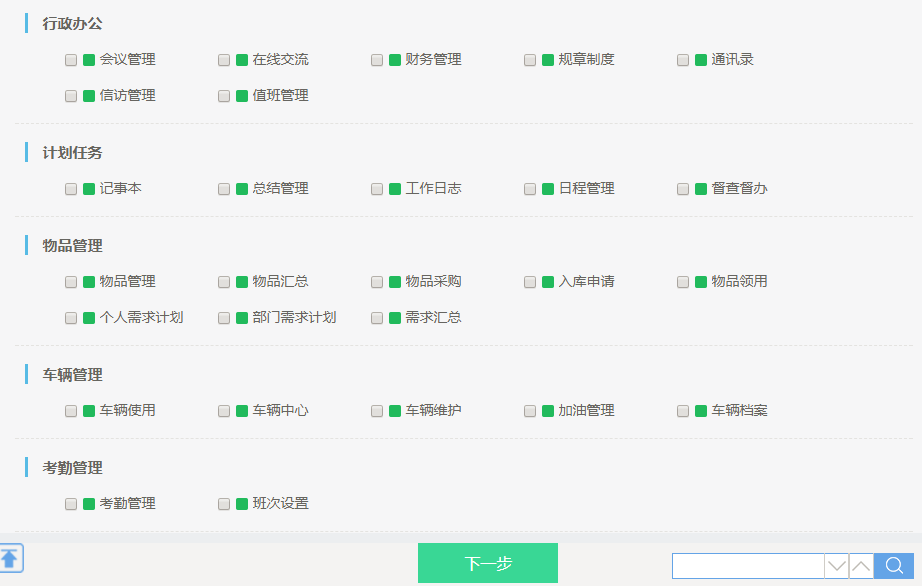
Task: Check the 记事本 checkbox
Action: click(x=71, y=189)
